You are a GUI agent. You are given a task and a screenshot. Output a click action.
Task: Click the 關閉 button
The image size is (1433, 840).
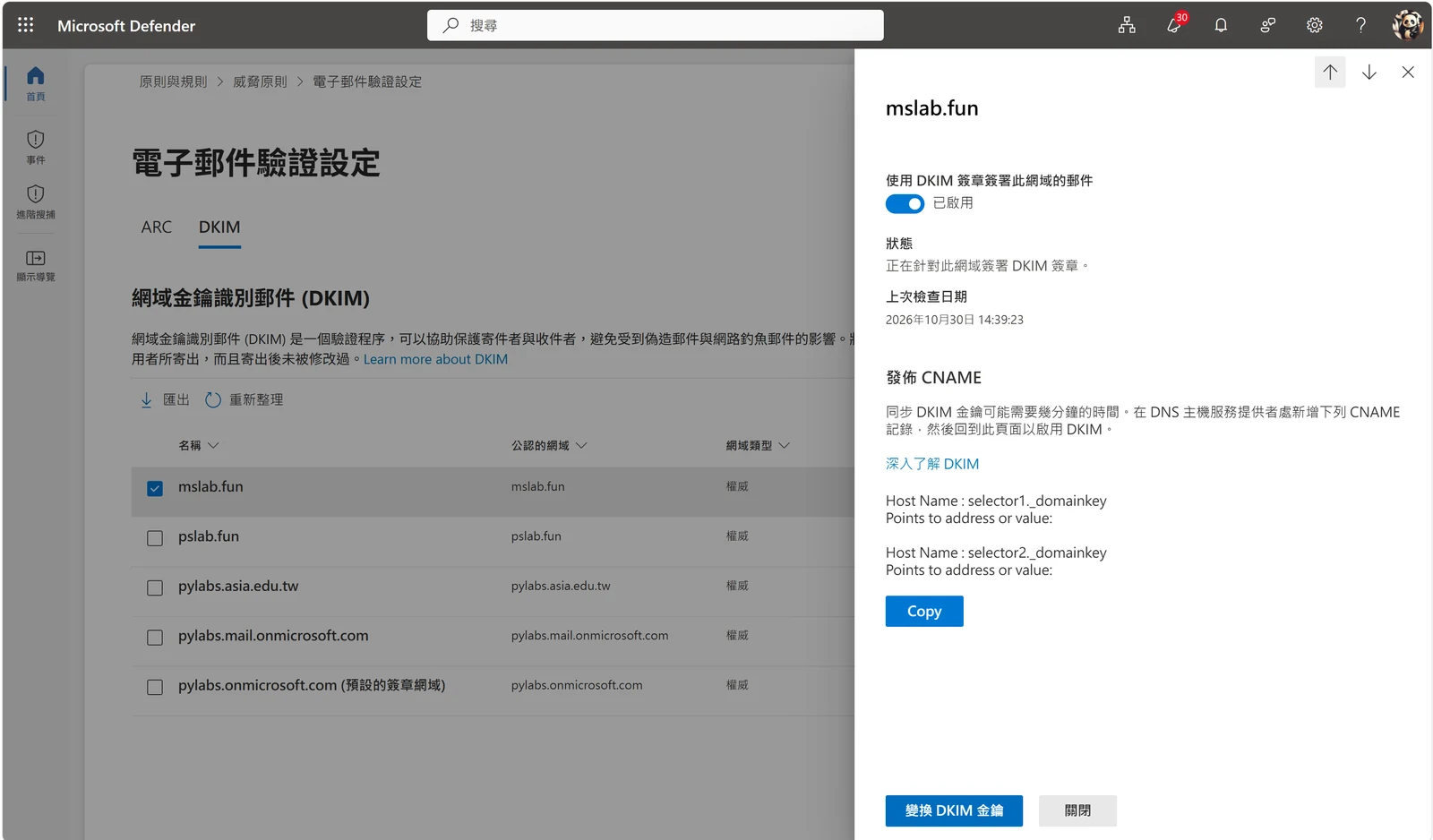point(1077,810)
